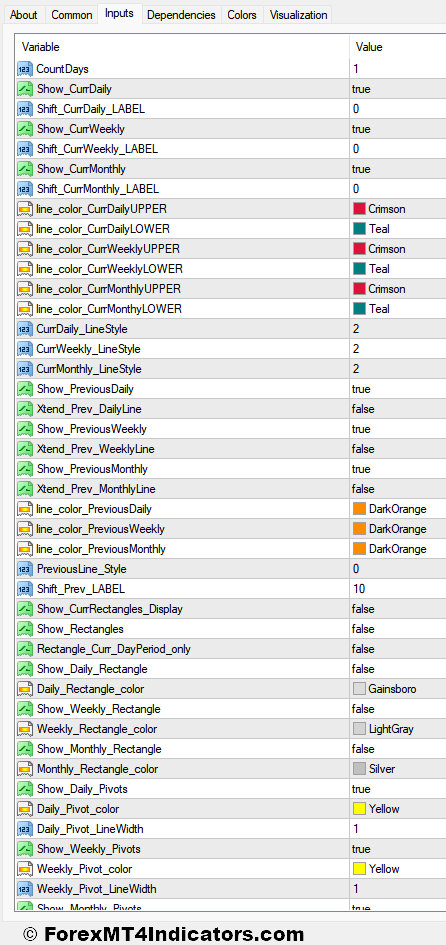Click the color-type icon beside Weekly_Pivot_color
Image resolution: width=446 pixels, height=945 pixels.
point(25,868)
